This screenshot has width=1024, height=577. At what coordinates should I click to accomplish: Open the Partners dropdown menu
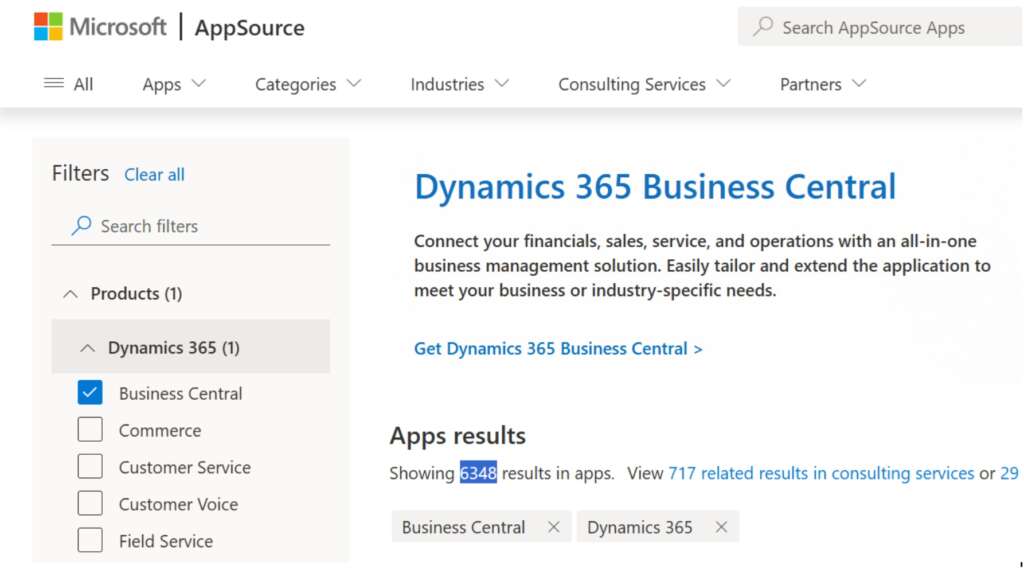pyautogui.click(x=823, y=84)
